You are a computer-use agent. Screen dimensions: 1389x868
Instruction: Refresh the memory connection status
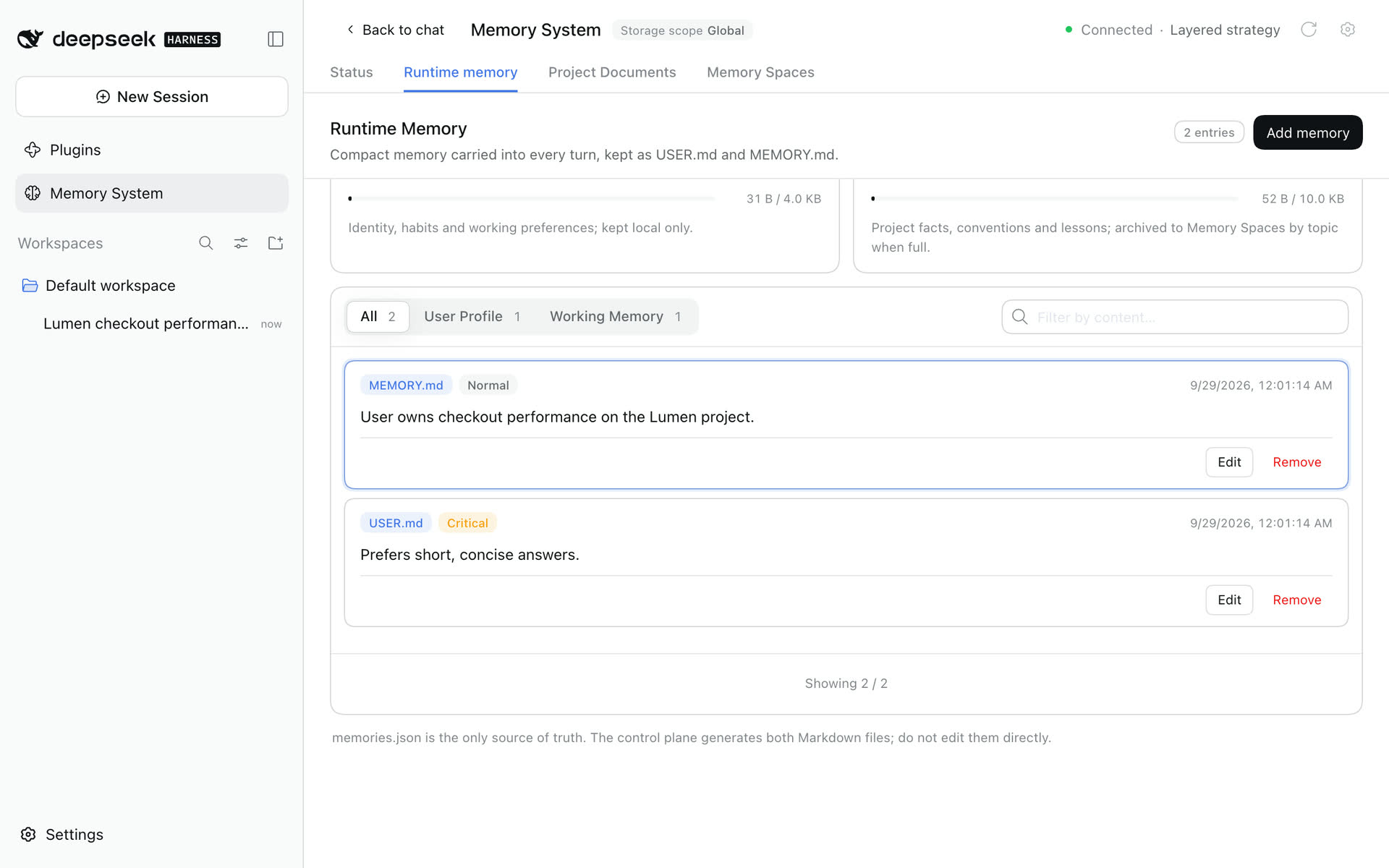pos(1309,30)
